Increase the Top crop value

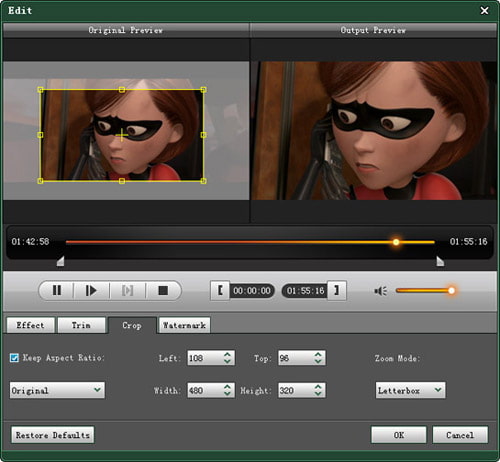318,354
